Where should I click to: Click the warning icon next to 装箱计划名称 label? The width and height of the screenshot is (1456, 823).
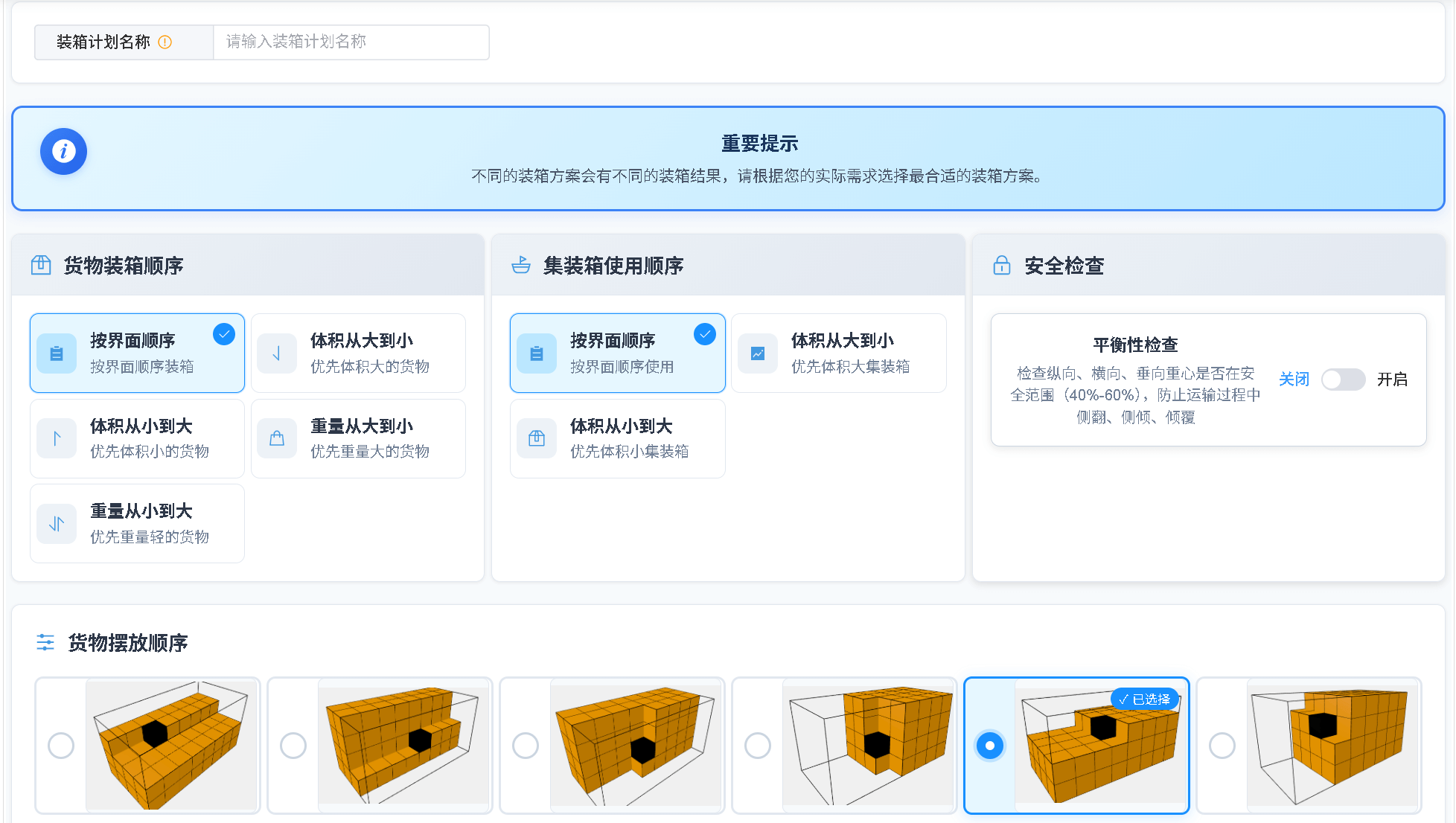pyautogui.click(x=165, y=42)
